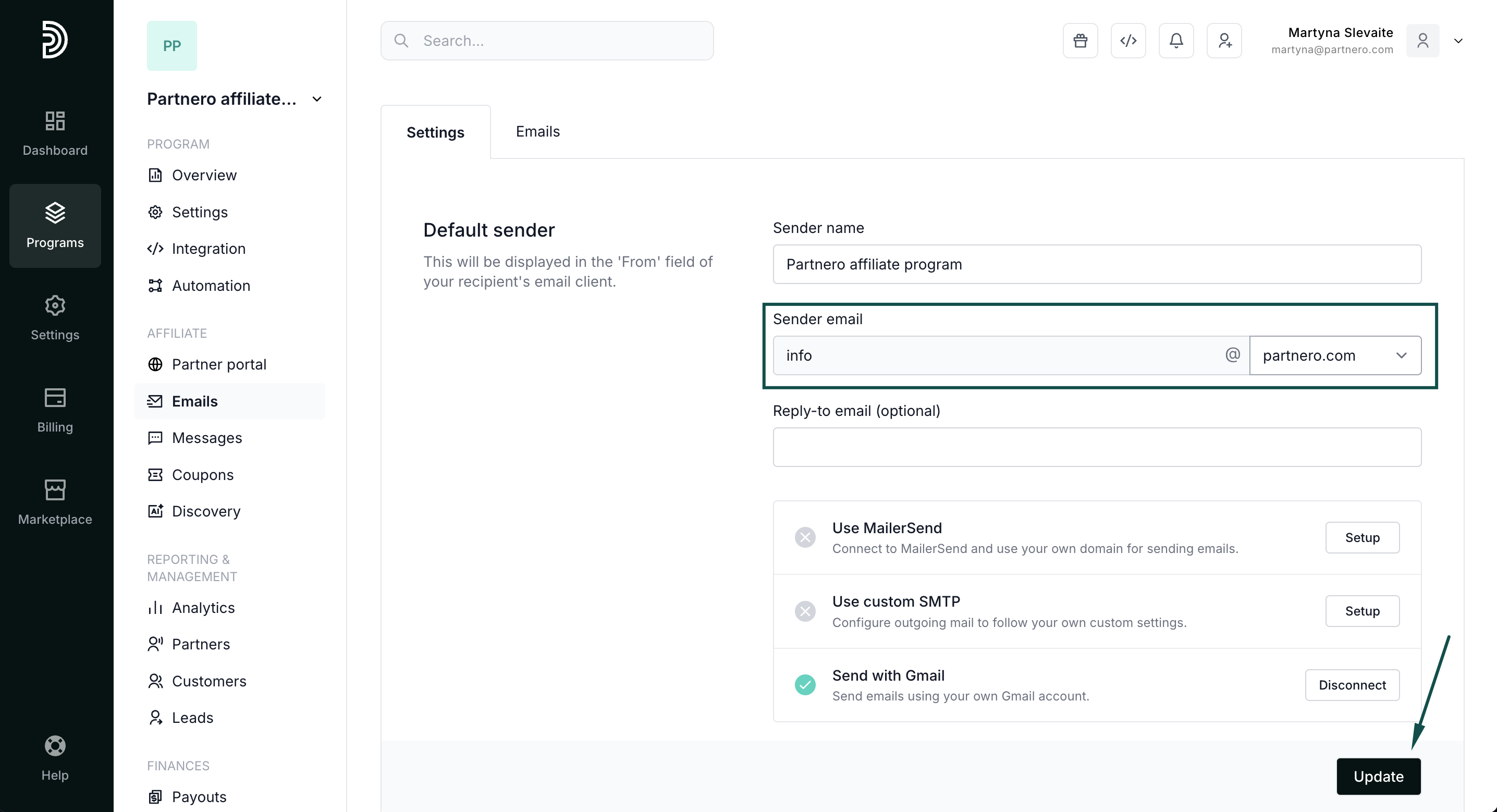The height and width of the screenshot is (812, 1497).
Task: Click the Send with Gmail checkmark indicator
Action: tap(805, 685)
